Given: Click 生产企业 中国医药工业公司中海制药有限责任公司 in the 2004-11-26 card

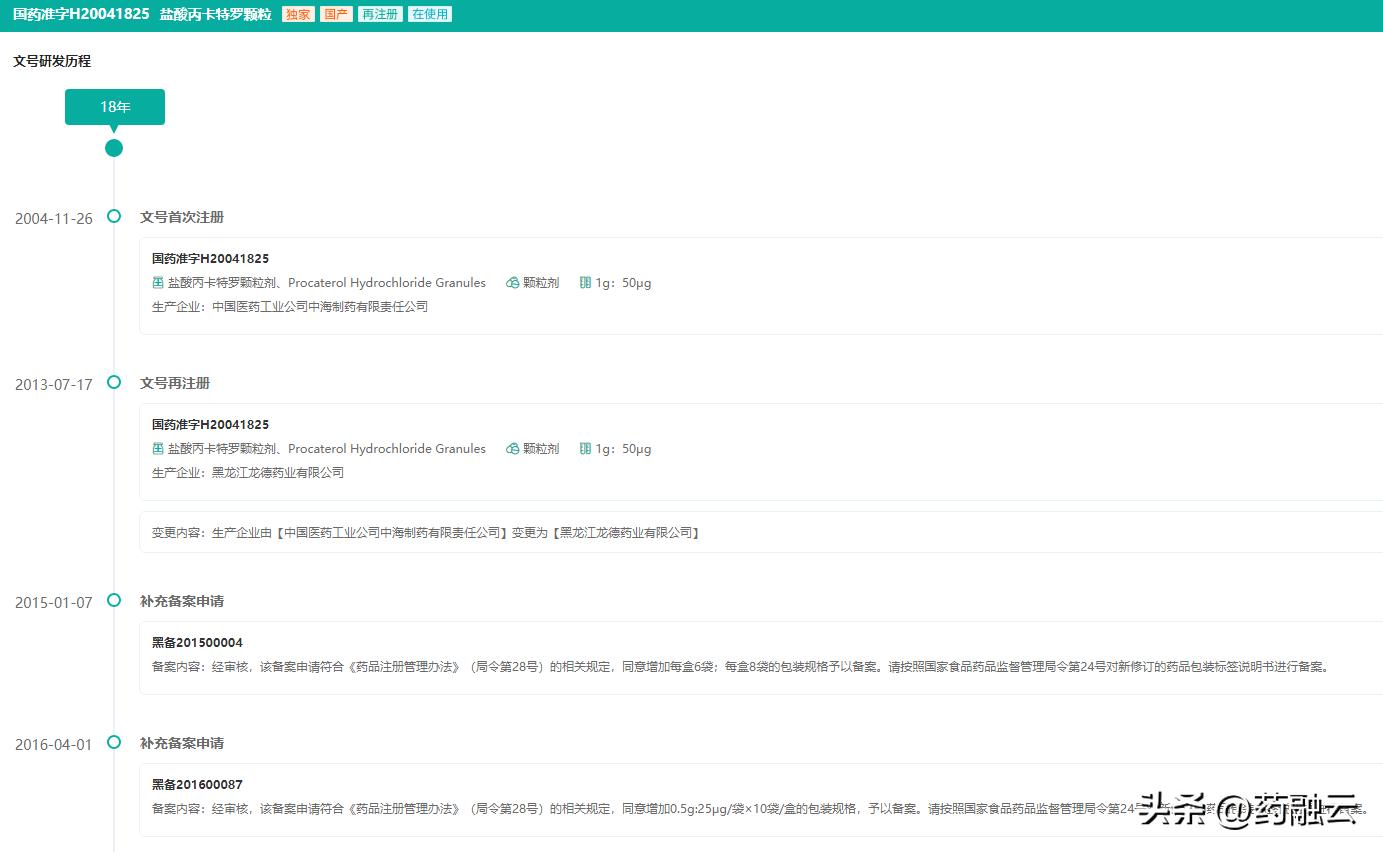Looking at the screenshot, I should pos(290,307).
